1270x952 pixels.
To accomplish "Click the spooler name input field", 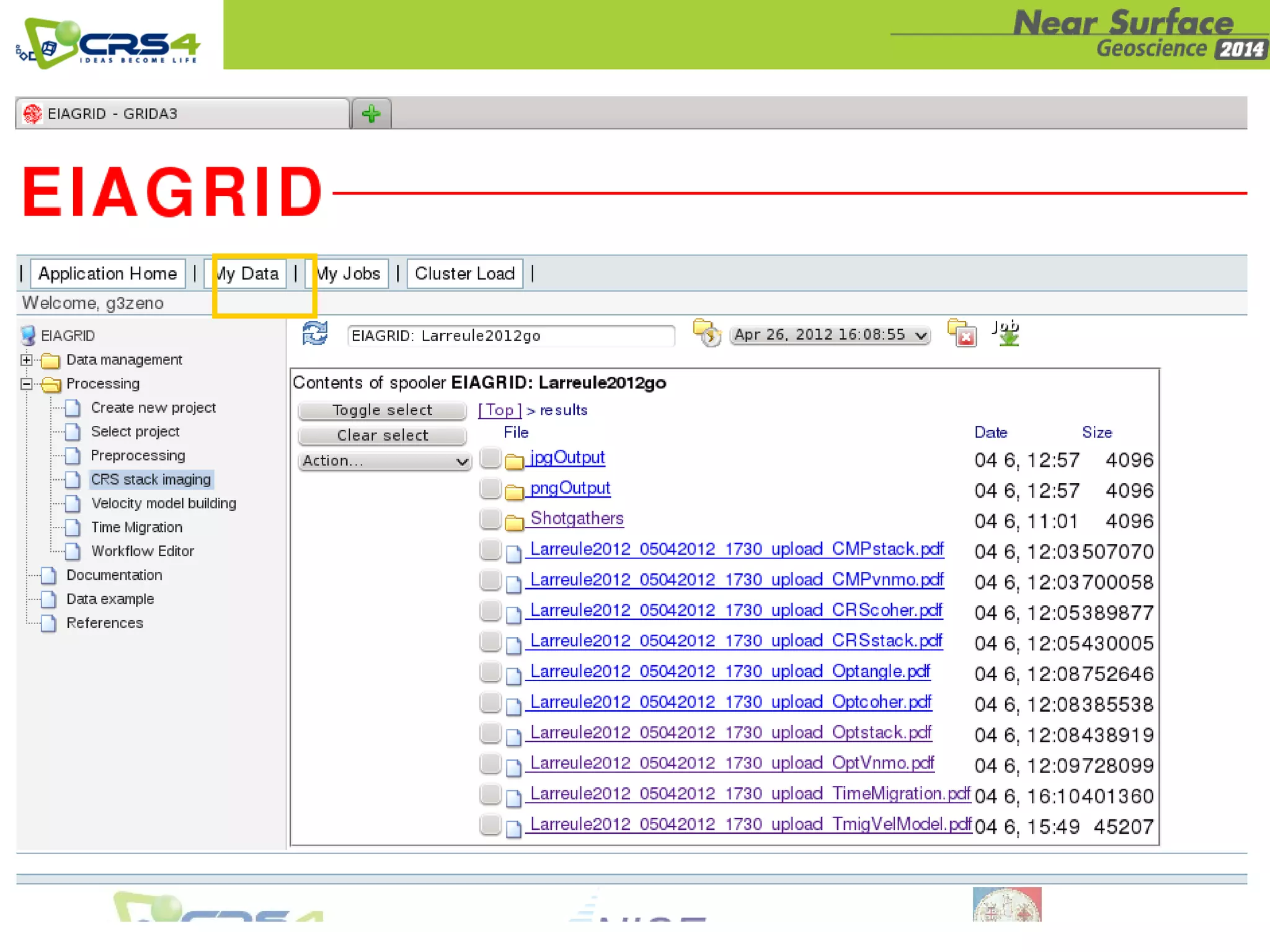I will click(510, 335).
